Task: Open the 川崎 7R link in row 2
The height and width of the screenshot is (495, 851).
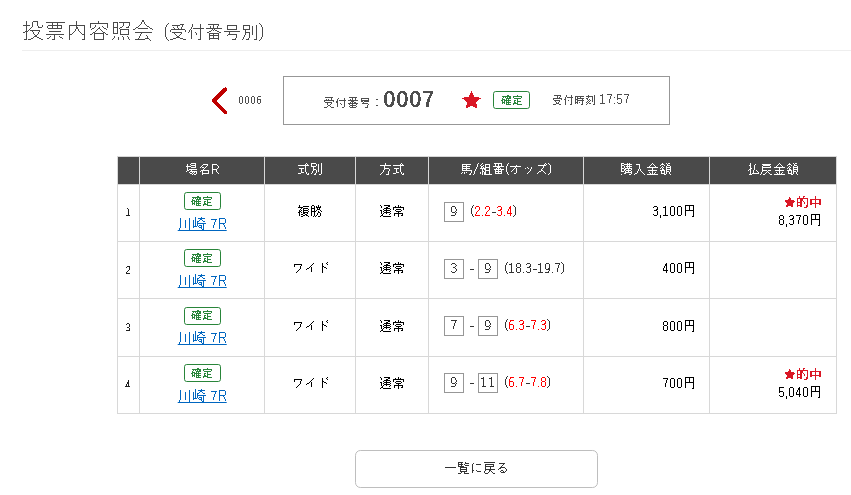Action: click(202, 281)
